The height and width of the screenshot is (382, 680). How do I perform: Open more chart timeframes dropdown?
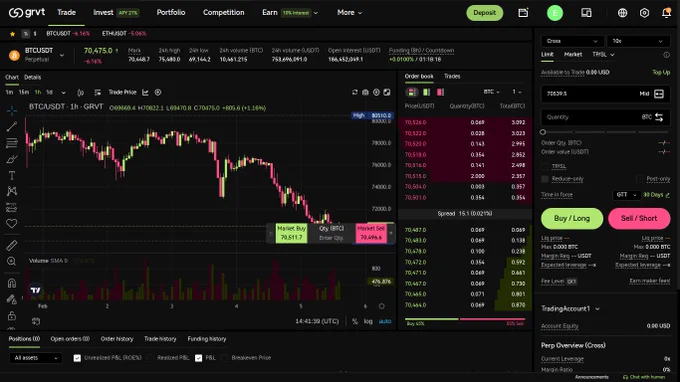point(63,92)
